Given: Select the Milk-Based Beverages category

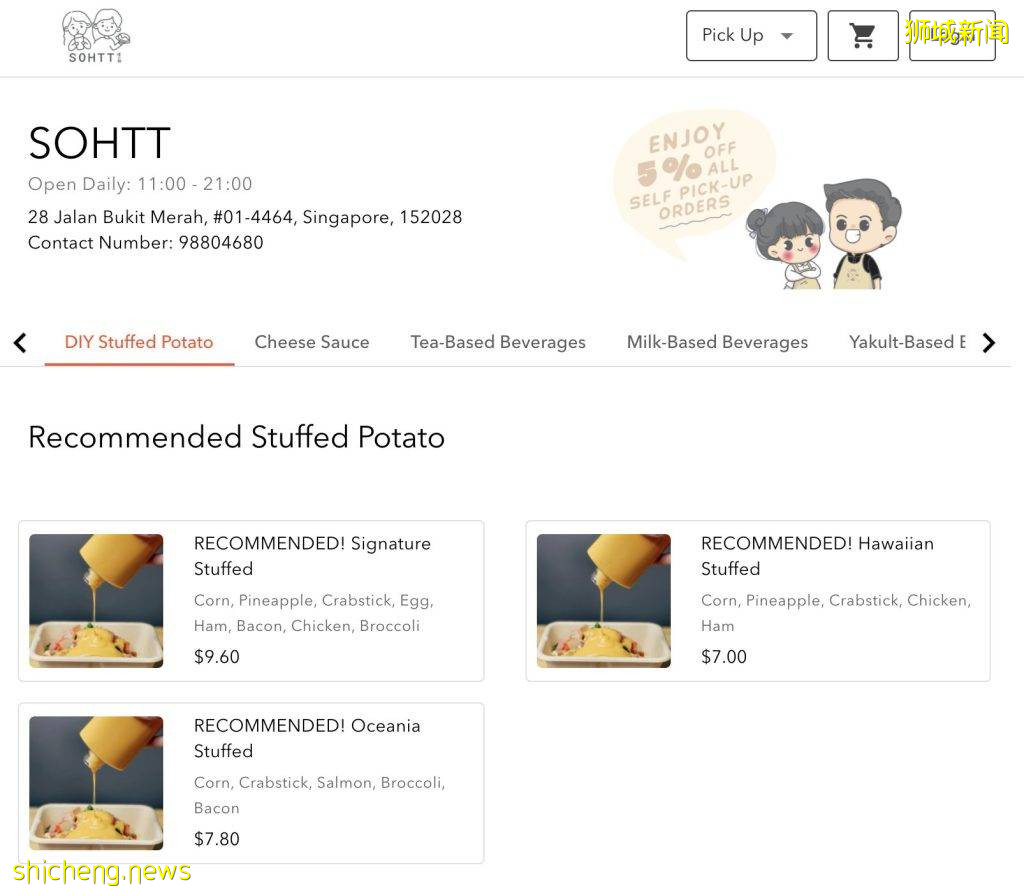Looking at the screenshot, I should coord(717,342).
